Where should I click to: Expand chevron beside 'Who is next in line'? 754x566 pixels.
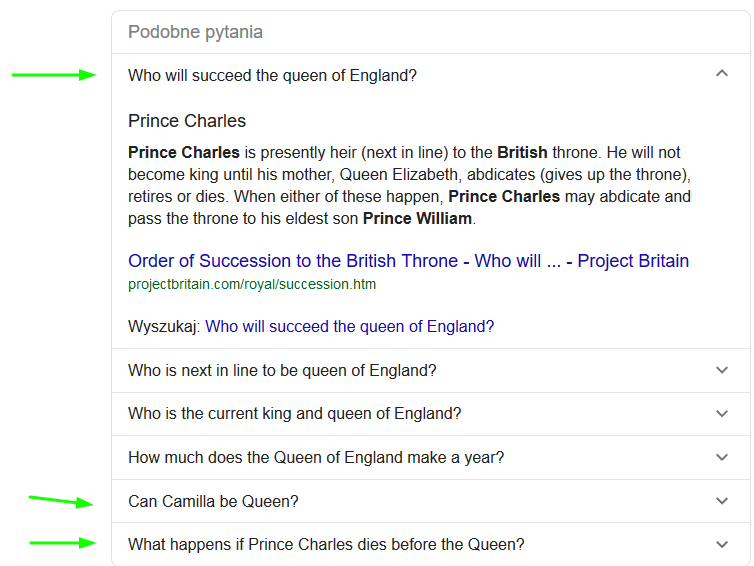[722, 370]
